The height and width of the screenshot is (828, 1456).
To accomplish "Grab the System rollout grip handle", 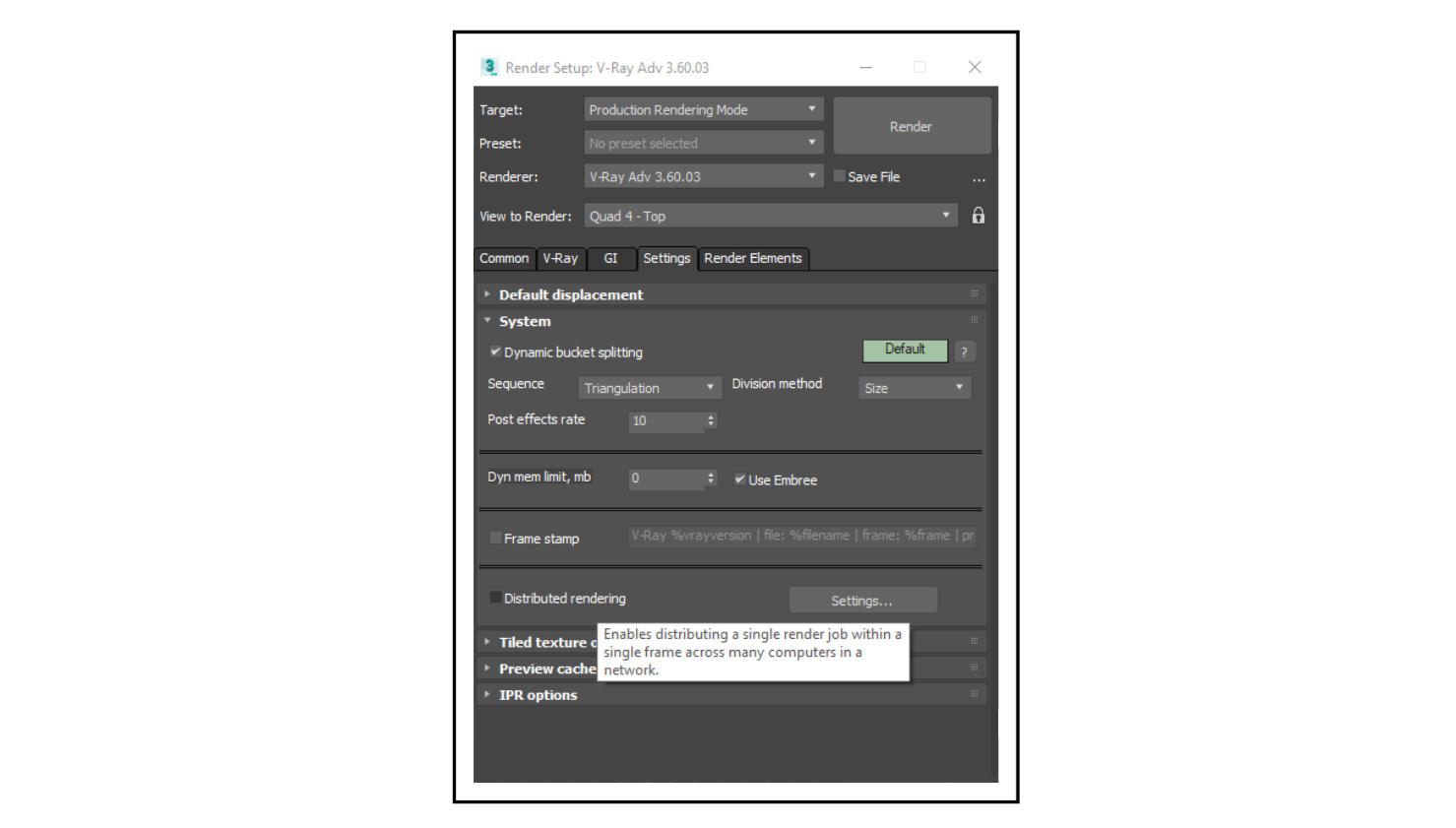I will tap(975, 320).
